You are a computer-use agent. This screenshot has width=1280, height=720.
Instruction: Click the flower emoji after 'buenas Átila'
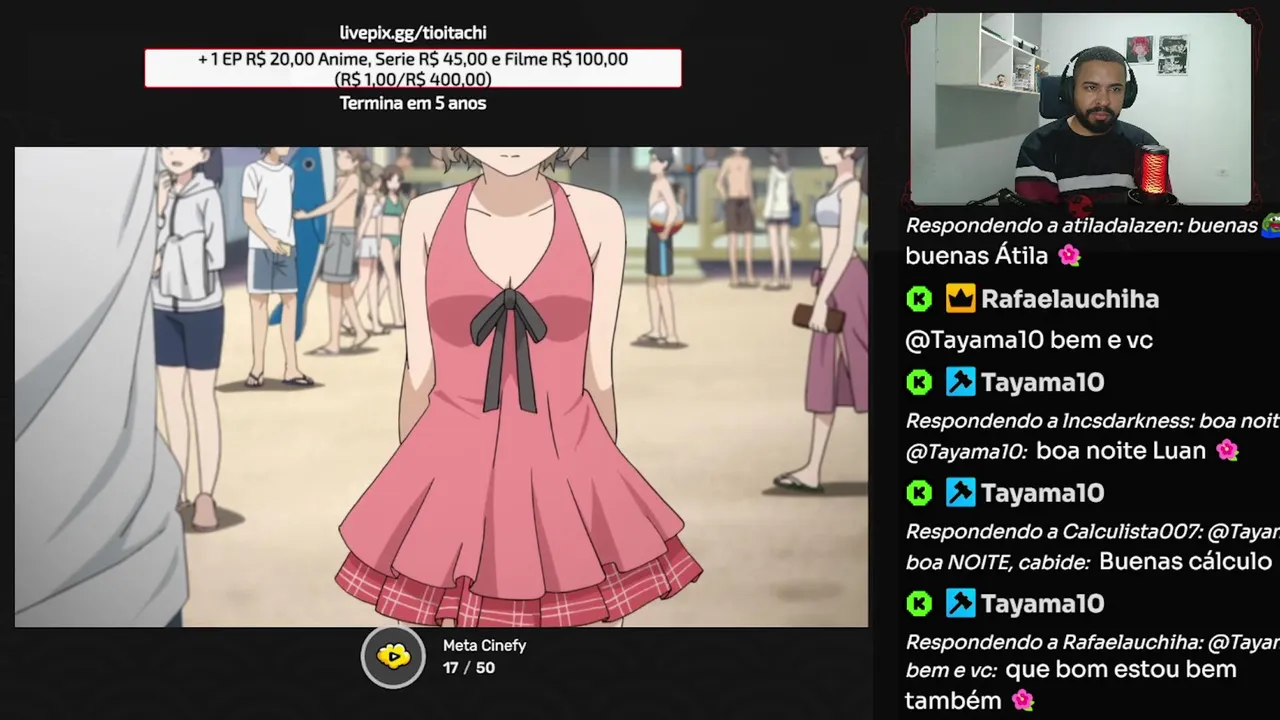[x=1069, y=256]
